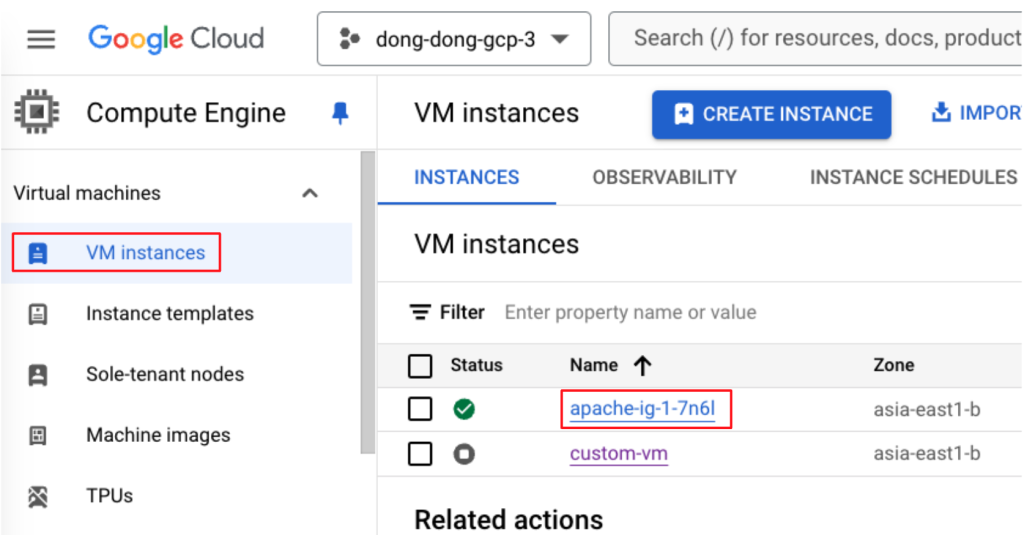This screenshot has height=535, width=1024.
Task: Click the Compute Engine chip icon
Action: tap(37, 112)
